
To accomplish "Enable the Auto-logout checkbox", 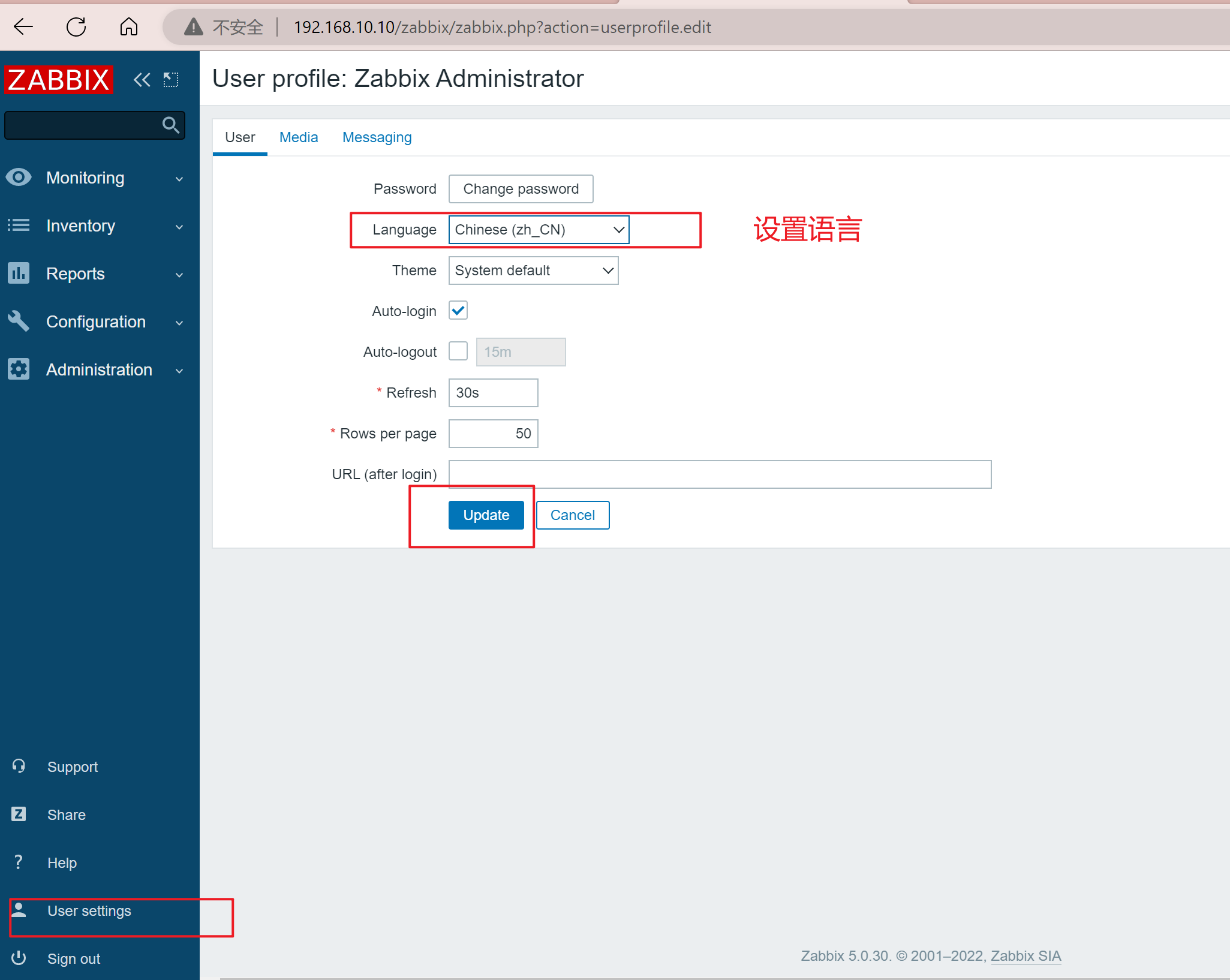I will [x=458, y=351].
